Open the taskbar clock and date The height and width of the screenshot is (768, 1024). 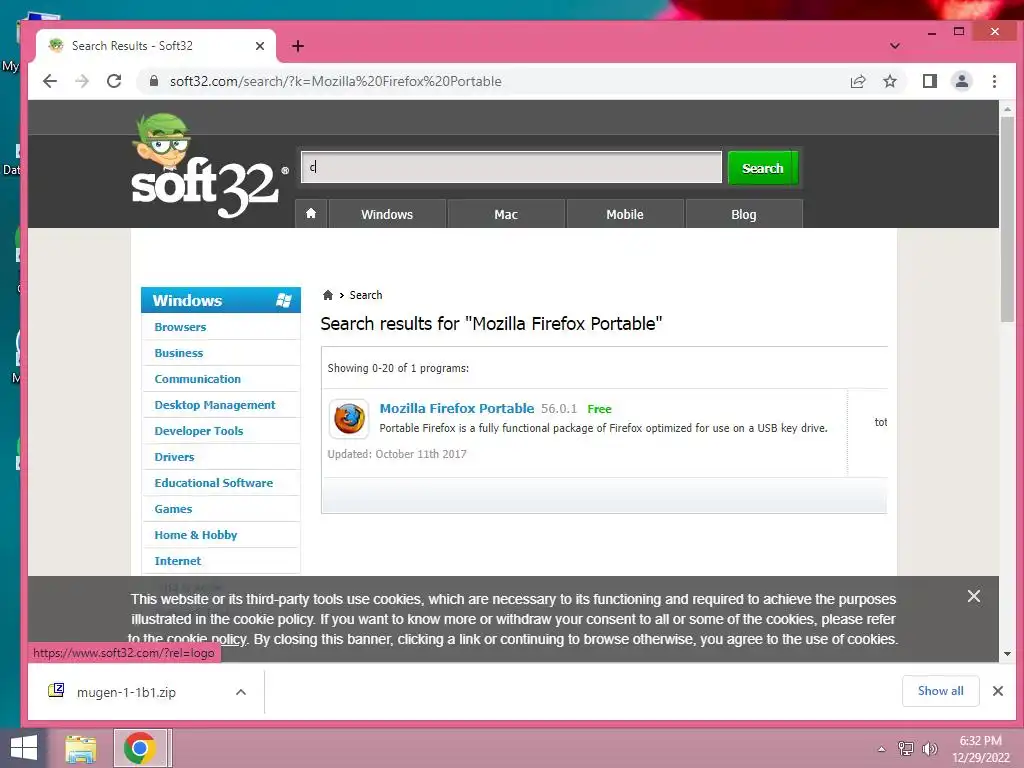pos(981,749)
